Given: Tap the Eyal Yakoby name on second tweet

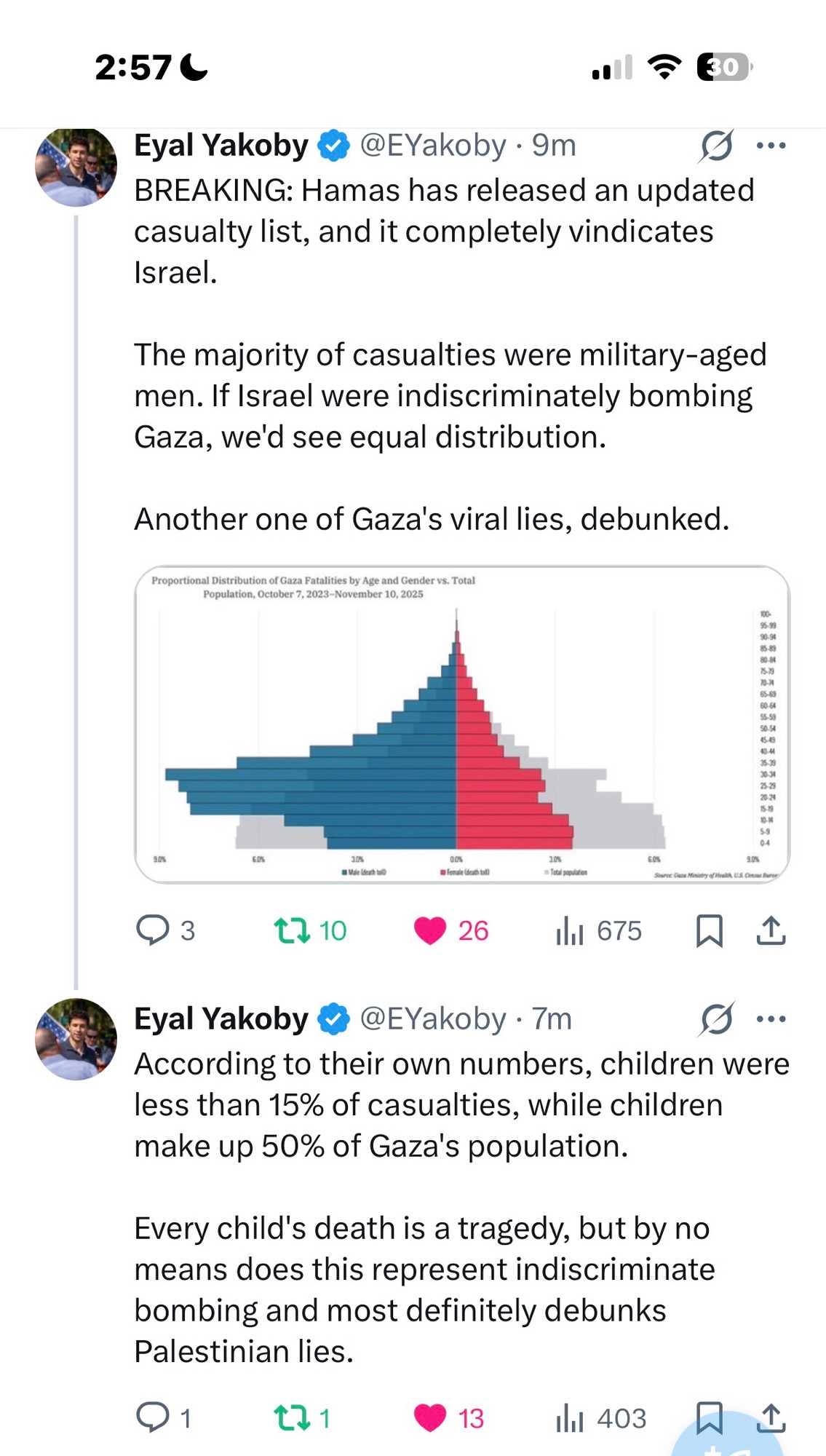Looking at the screenshot, I should [x=221, y=1019].
